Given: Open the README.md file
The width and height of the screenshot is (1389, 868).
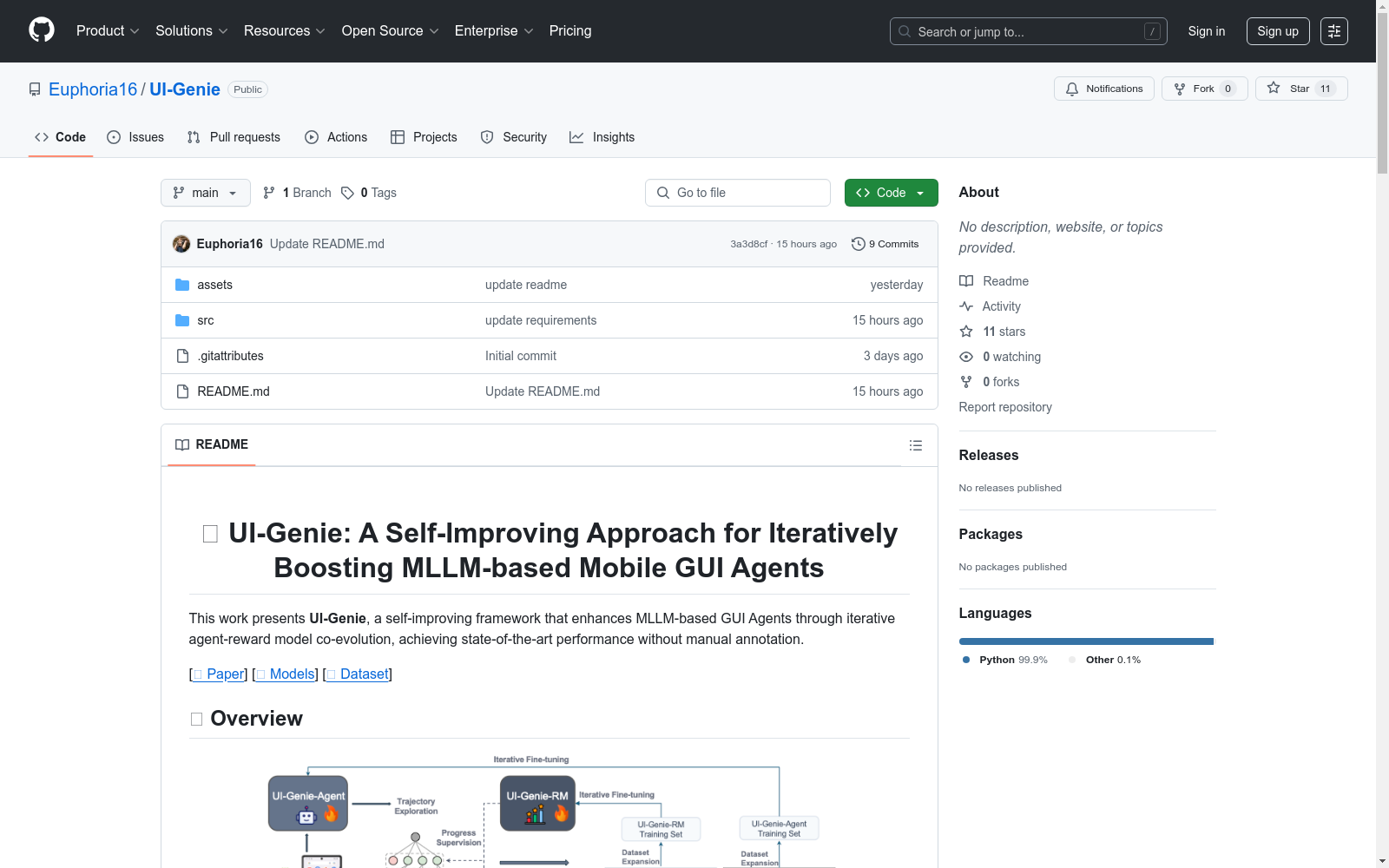Looking at the screenshot, I should pyautogui.click(x=234, y=391).
